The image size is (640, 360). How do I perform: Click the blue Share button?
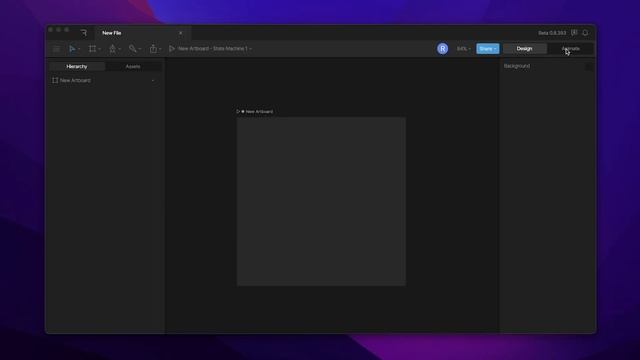click(x=488, y=49)
